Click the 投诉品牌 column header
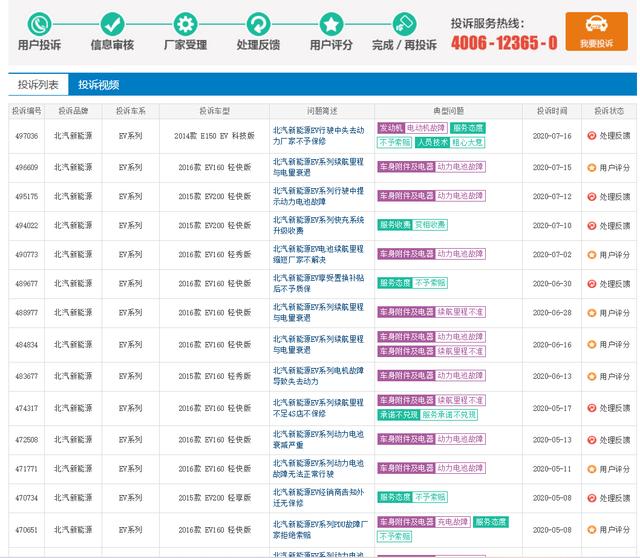This screenshot has height=558, width=640. click(73, 111)
